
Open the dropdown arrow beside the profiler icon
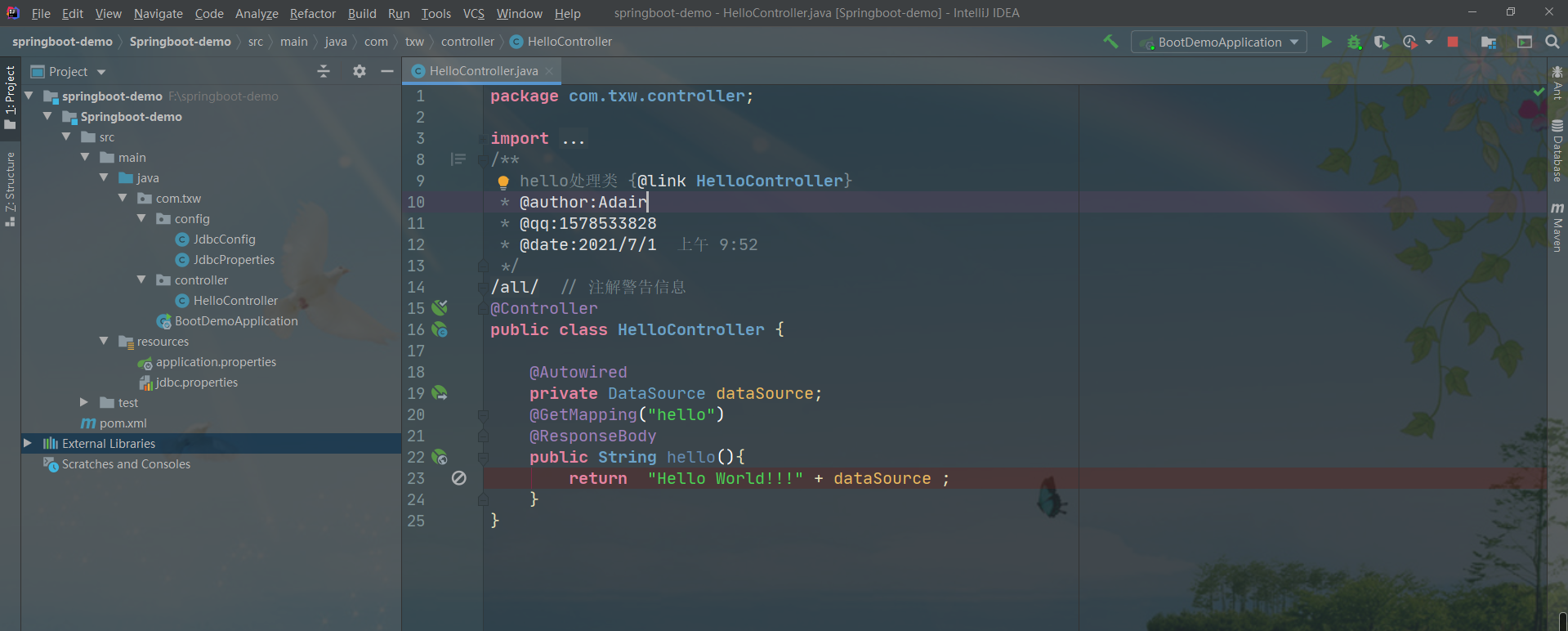[1429, 42]
